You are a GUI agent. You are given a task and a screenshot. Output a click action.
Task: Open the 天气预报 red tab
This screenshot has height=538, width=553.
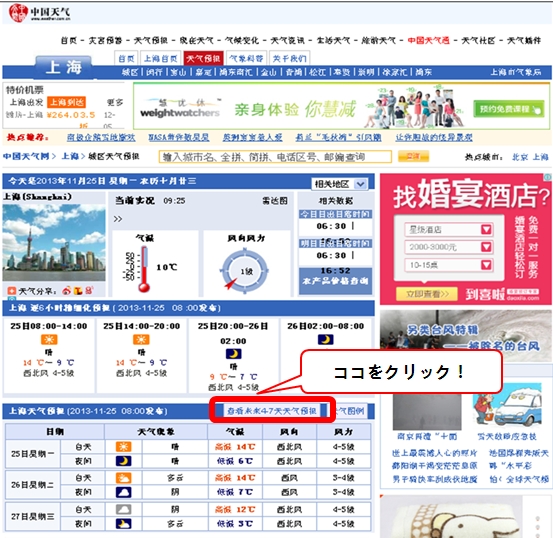203,58
